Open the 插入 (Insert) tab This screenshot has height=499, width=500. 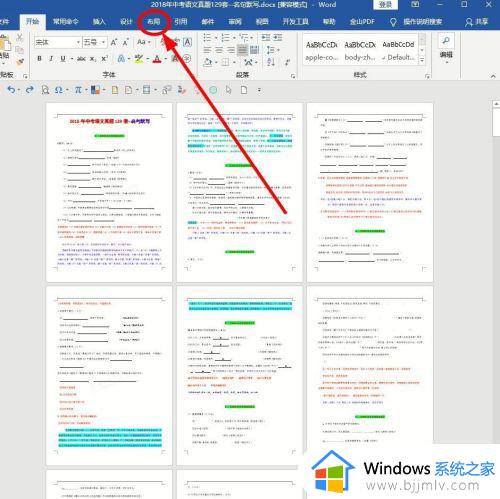pos(99,22)
